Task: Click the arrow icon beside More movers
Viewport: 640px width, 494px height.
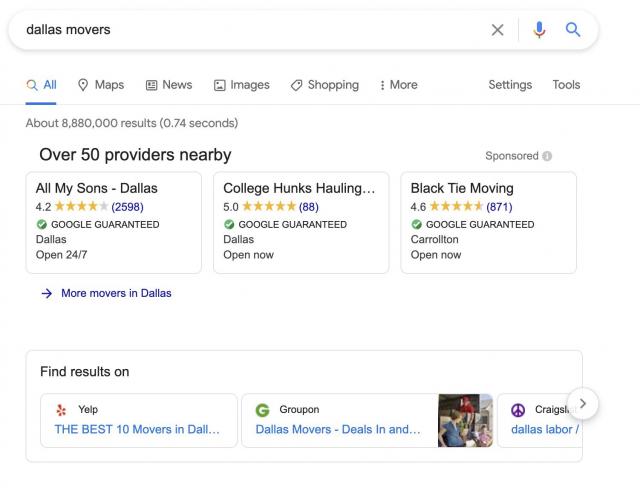Action: [x=47, y=293]
